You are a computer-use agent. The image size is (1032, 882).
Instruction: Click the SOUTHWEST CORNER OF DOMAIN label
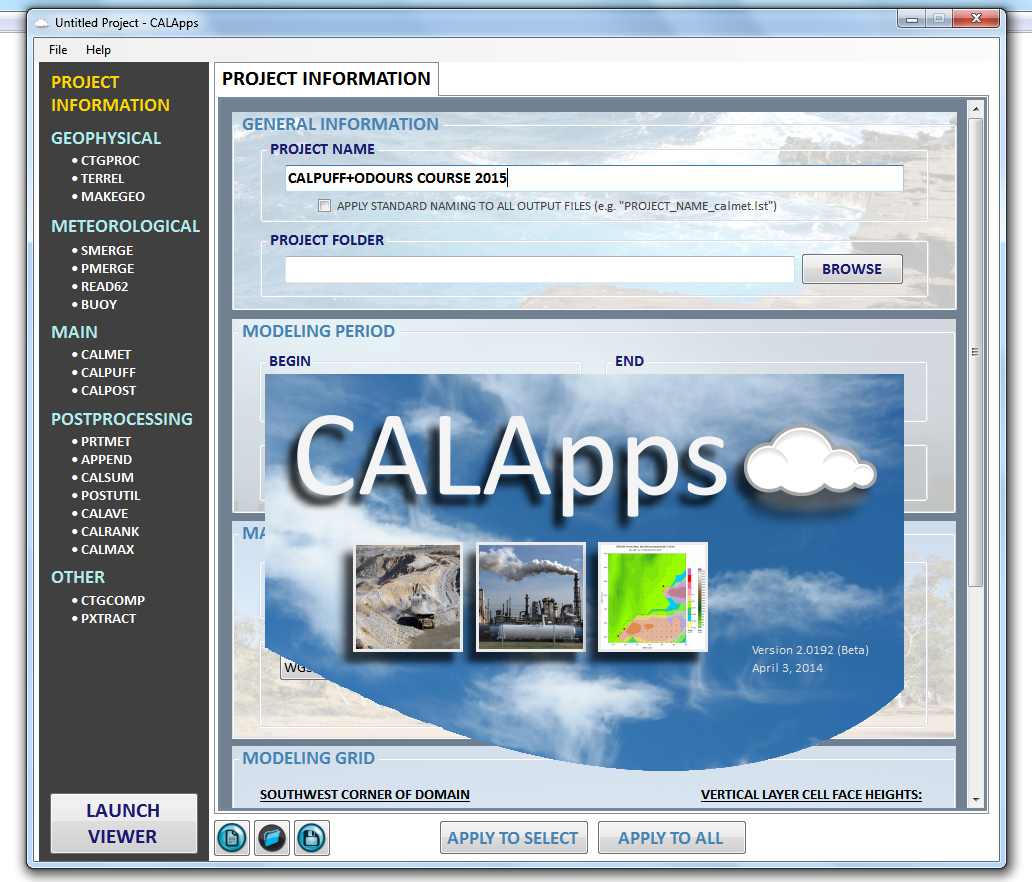click(x=365, y=794)
